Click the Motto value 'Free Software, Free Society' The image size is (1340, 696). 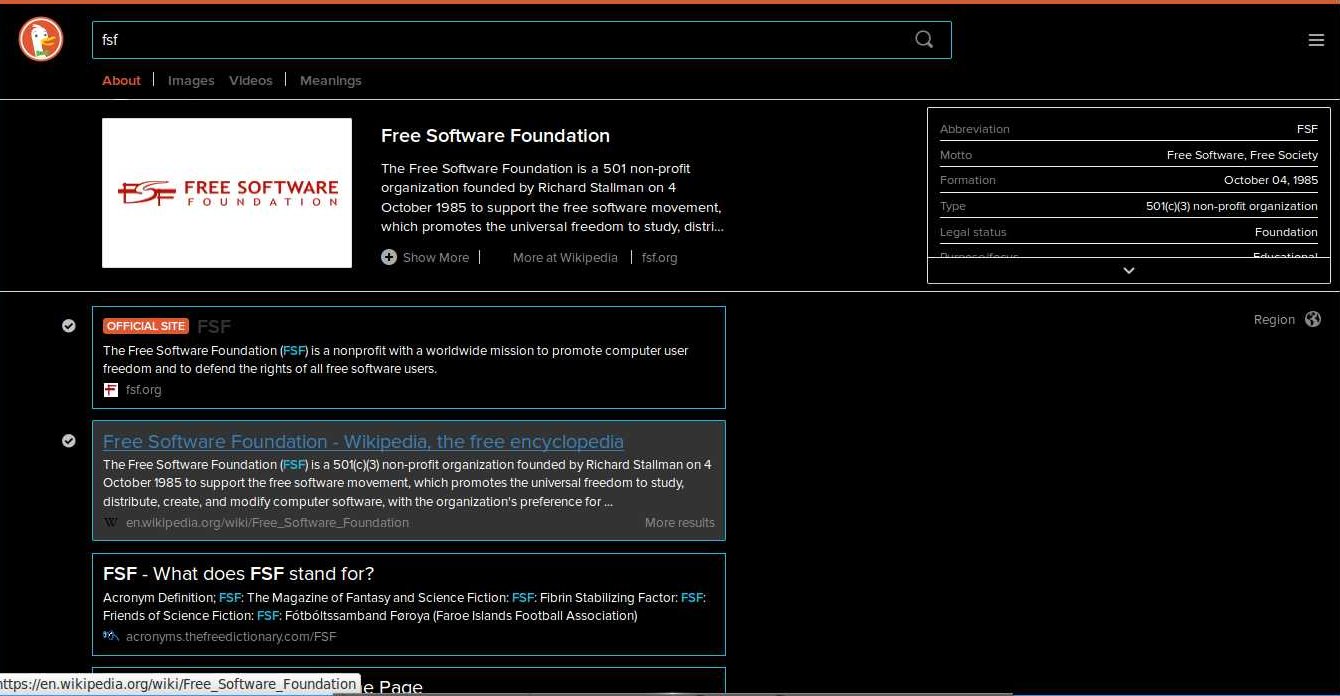pyautogui.click(x=1242, y=155)
